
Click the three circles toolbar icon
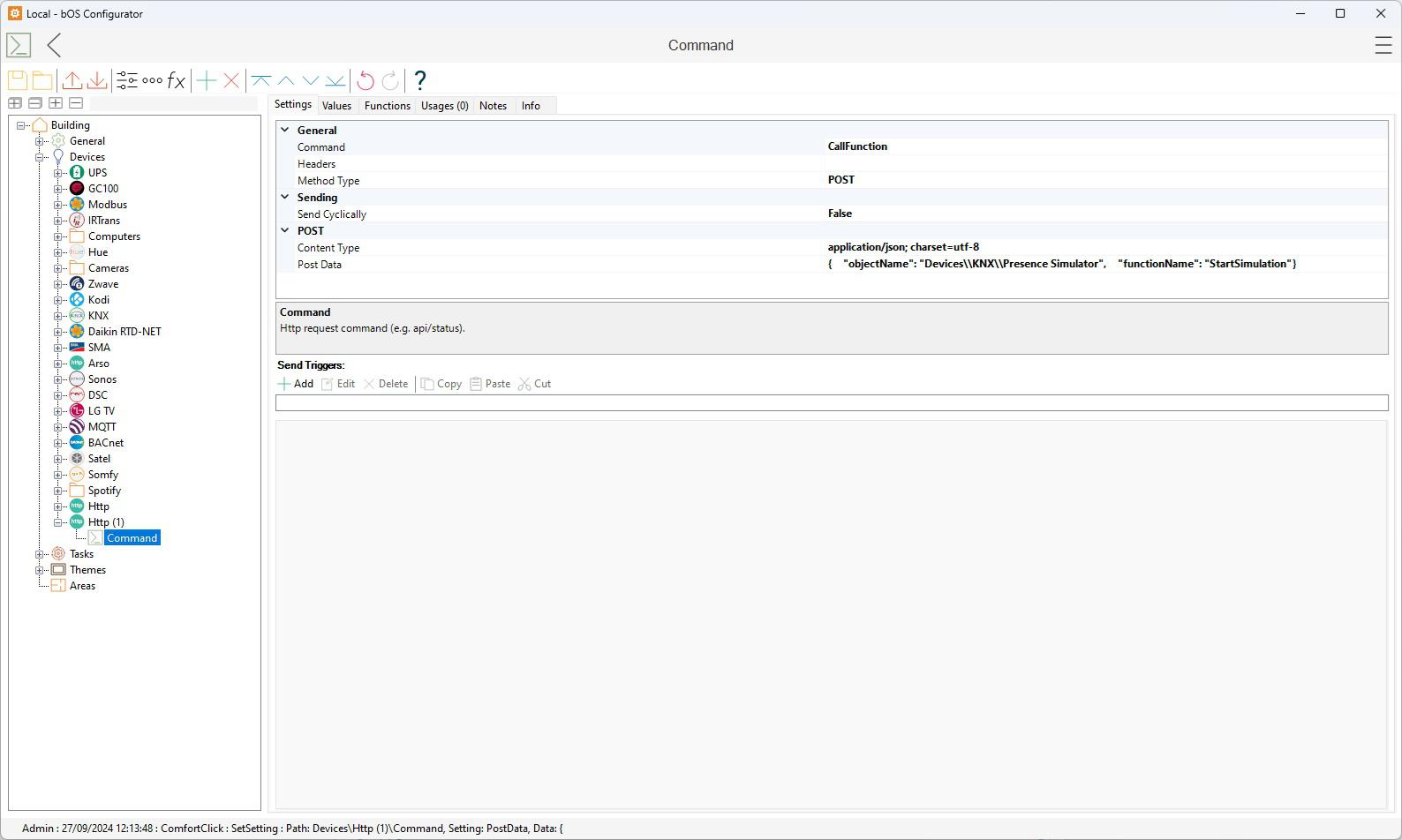coord(152,80)
